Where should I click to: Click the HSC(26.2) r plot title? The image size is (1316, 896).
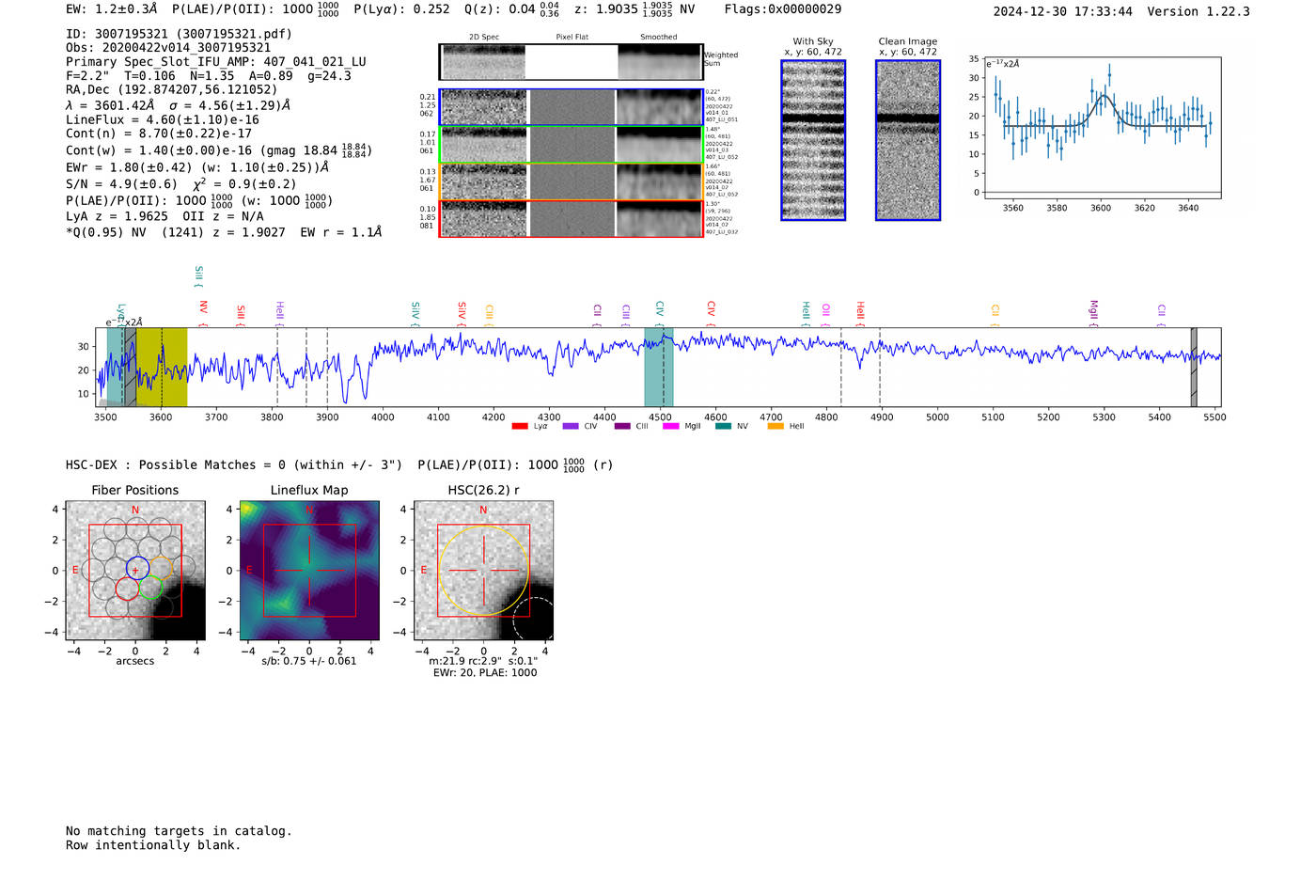483,491
